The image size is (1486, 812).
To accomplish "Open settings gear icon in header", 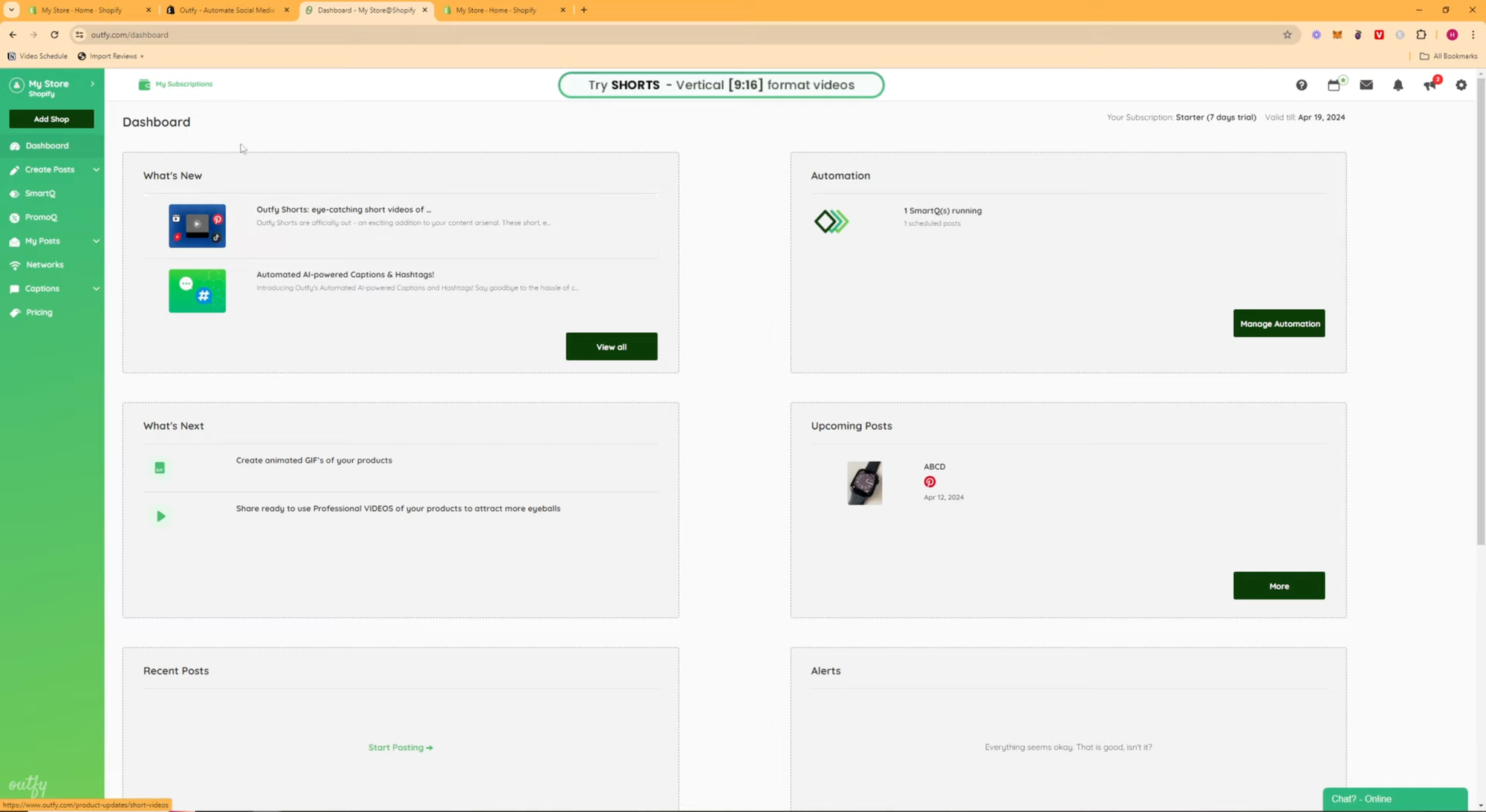I will point(1461,85).
